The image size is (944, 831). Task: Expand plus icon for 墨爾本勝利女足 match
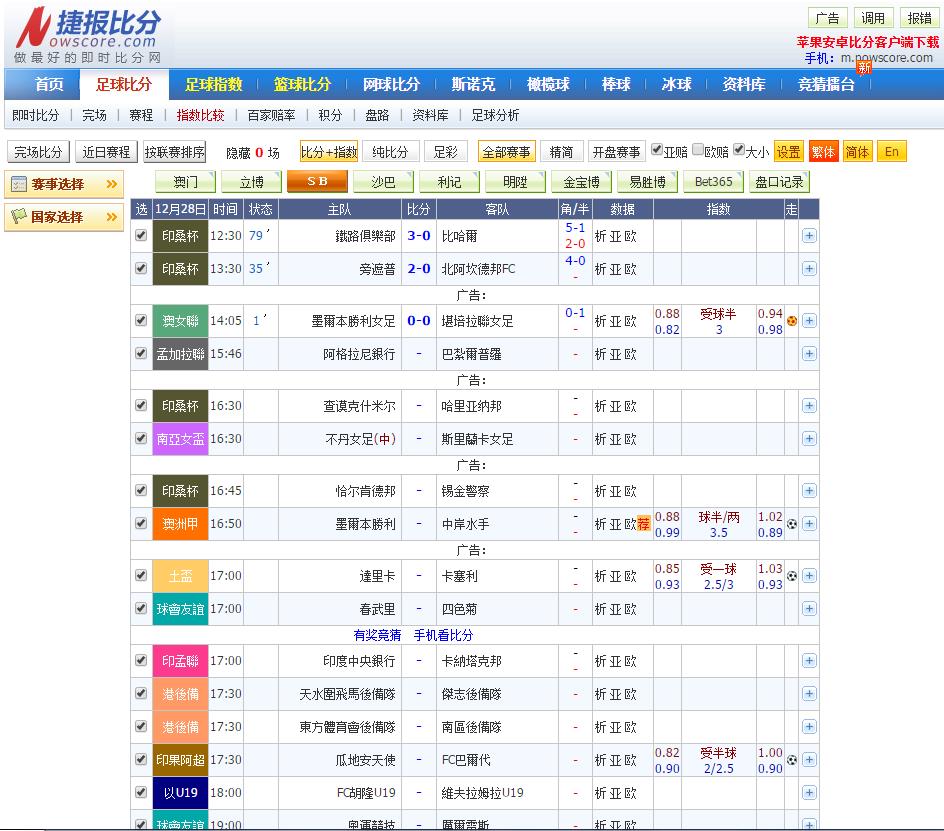[809, 320]
